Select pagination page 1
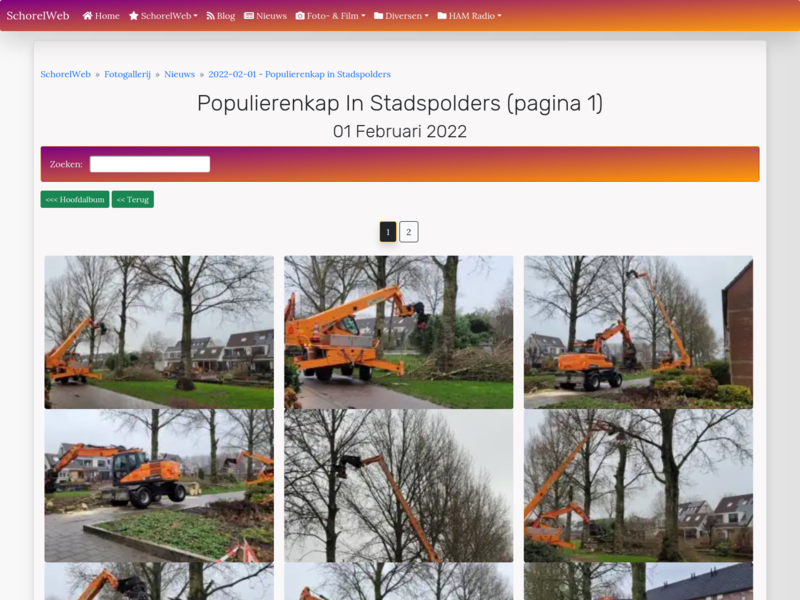 point(388,232)
